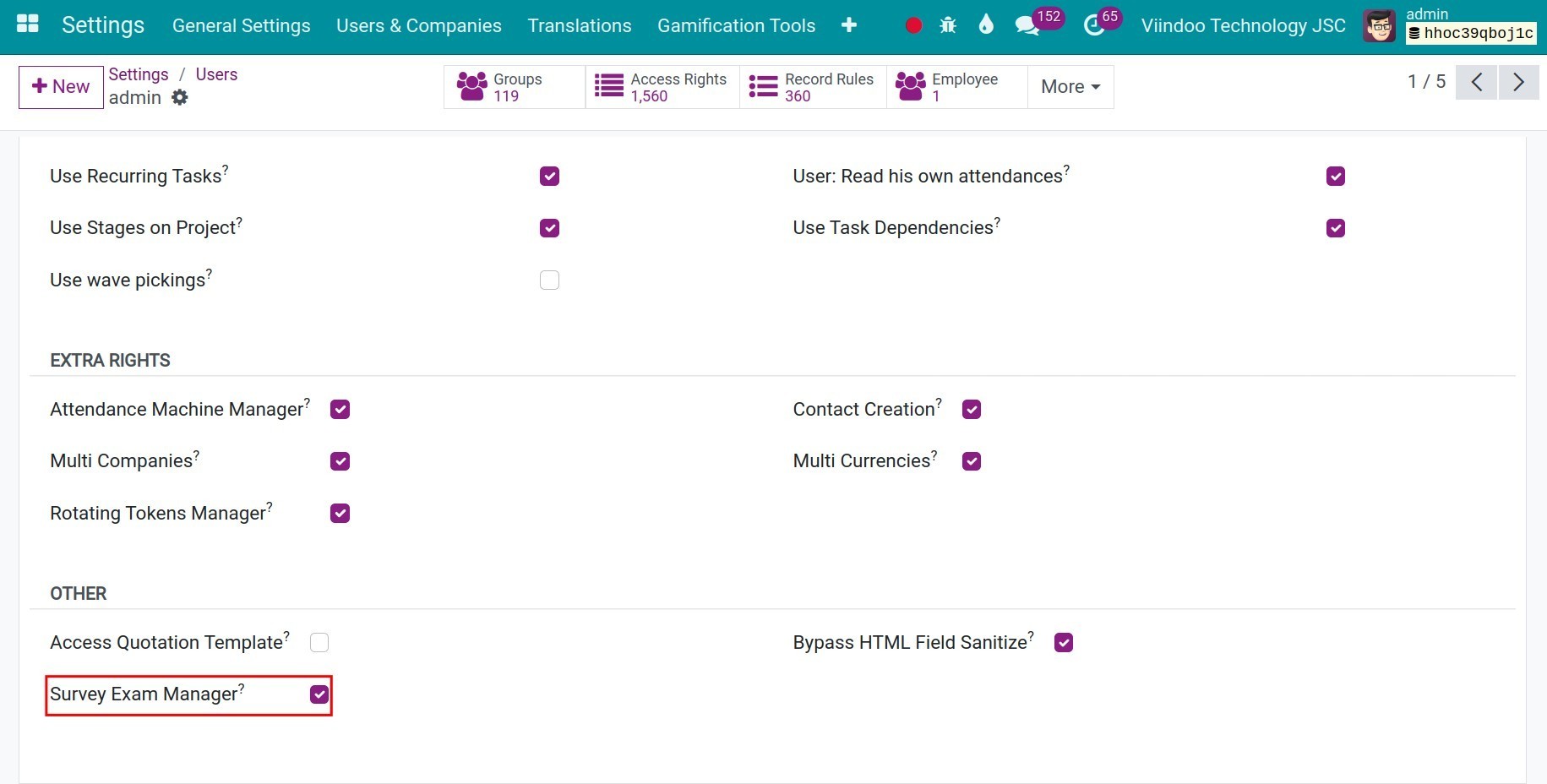1547x784 pixels.
Task: Click the plus icon in top menu
Action: [x=849, y=25]
